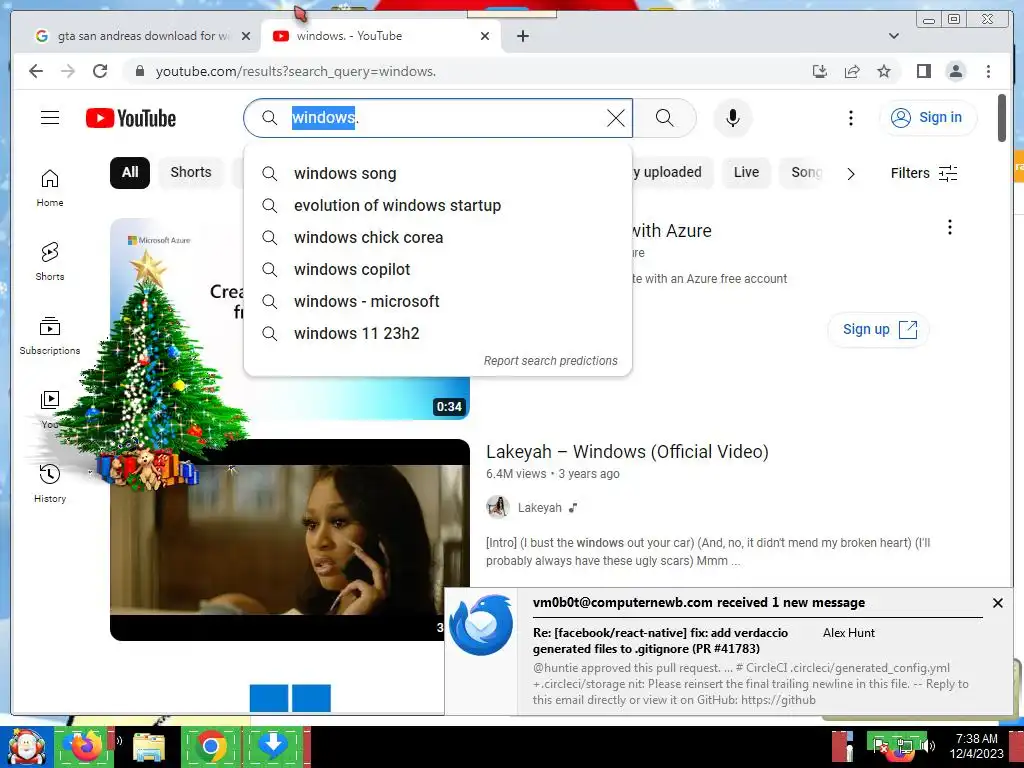Viewport: 1024px width, 768px height.
Task: Launch Firefox from the taskbar
Action: [84, 746]
